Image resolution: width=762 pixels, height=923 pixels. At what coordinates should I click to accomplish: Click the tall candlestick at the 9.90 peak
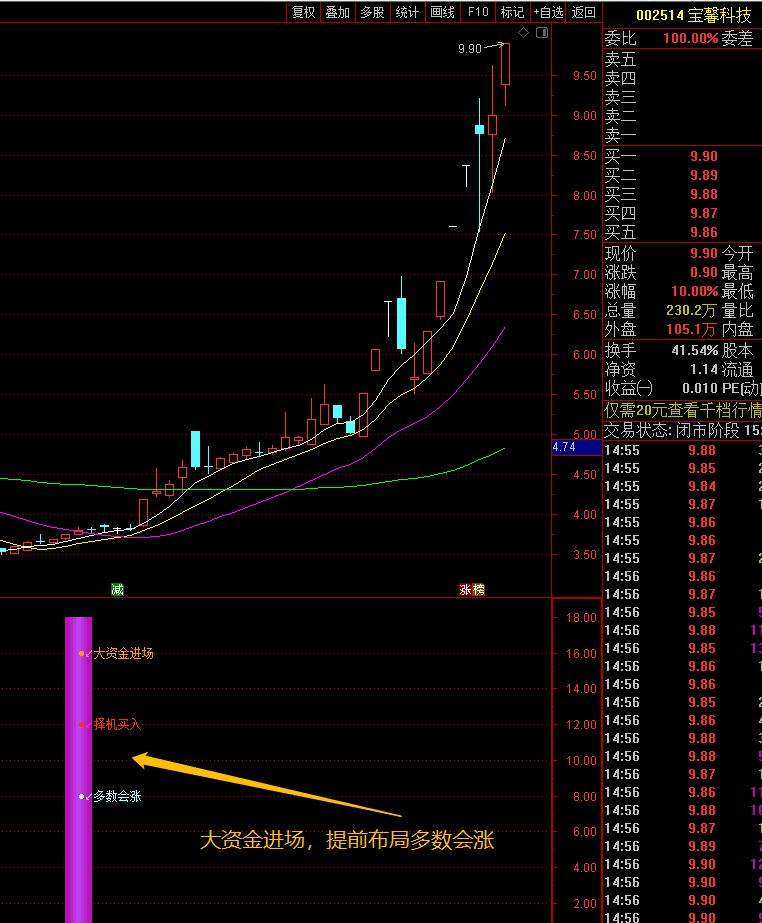tap(505, 65)
